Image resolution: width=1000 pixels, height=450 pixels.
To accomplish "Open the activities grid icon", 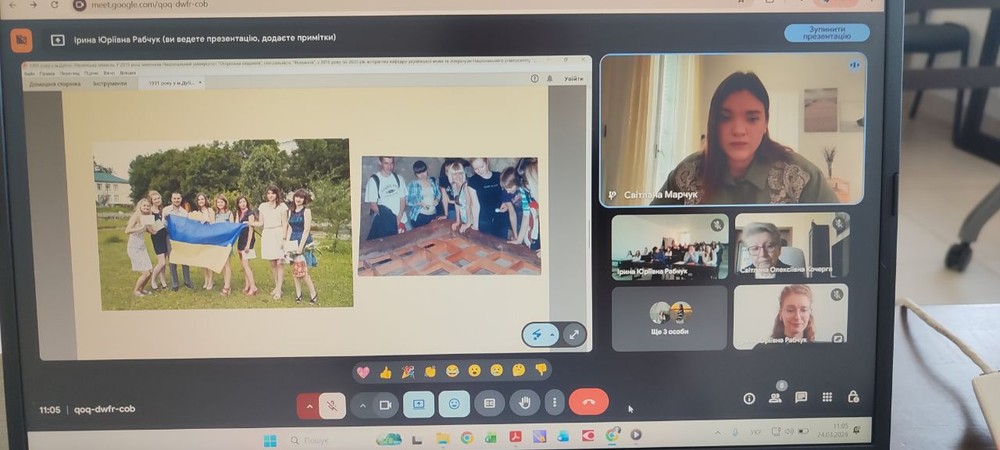I will click(x=827, y=397).
